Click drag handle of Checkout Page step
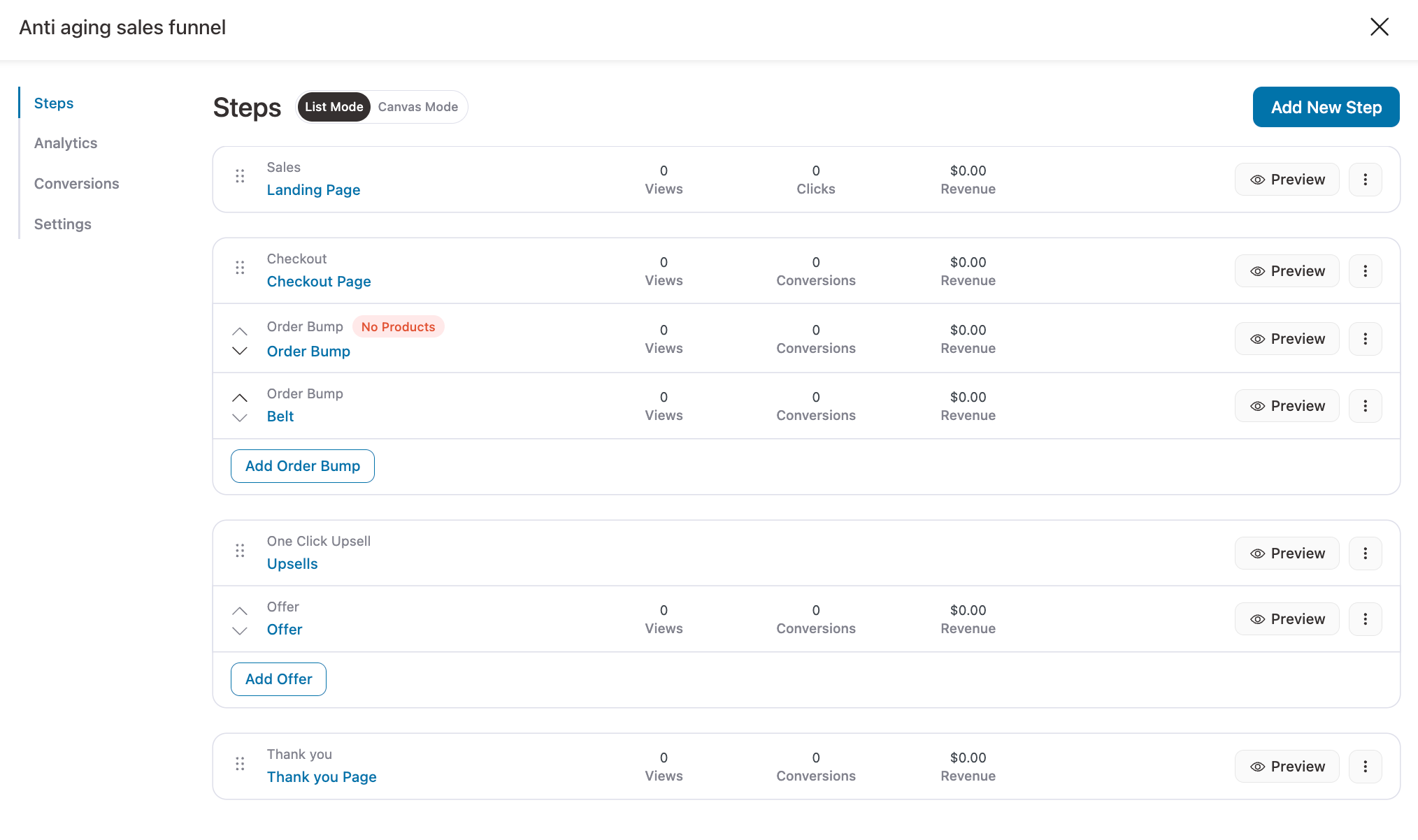This screenshot has height=840, width=1418. pyautogui.click(x=240, y=268)
